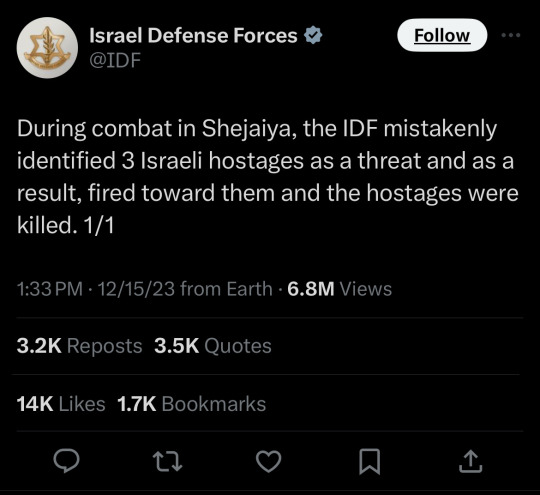Open the 1.7K Bookmarks count
The width and height of the screenshot is (540, 495).
[x=191, y=404]
